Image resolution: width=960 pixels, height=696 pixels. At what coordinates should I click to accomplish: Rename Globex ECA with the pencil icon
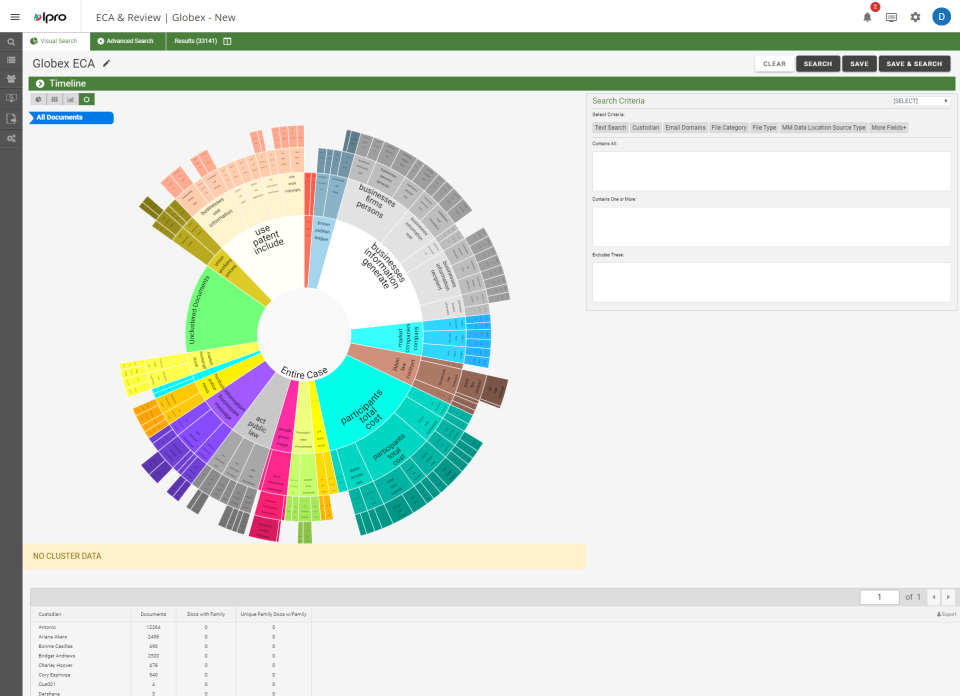coord(107,62)
